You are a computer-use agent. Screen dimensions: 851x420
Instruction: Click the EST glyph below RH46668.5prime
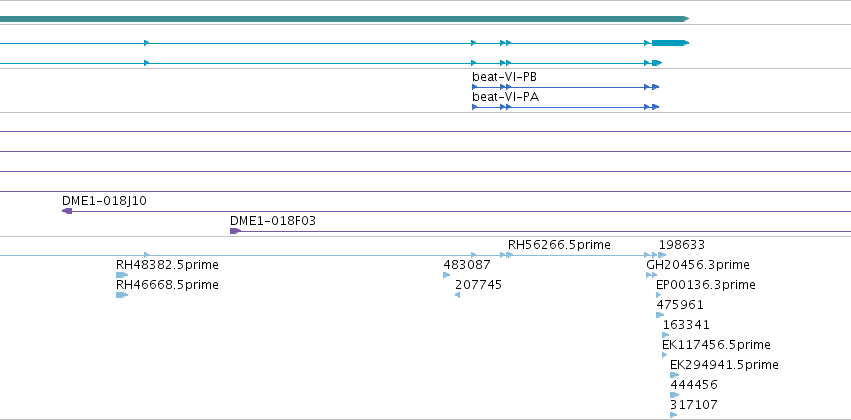[x=122, y=295]
